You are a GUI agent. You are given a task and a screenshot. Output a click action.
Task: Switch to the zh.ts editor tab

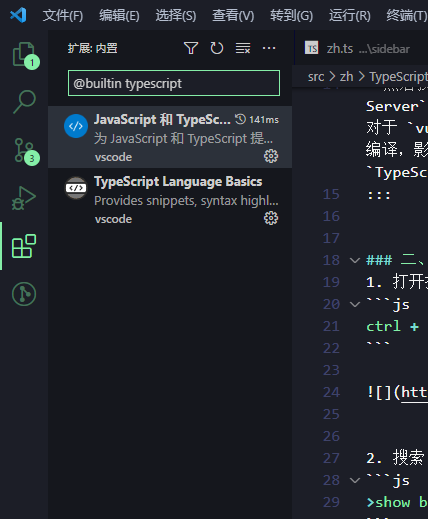coord(362,48)
